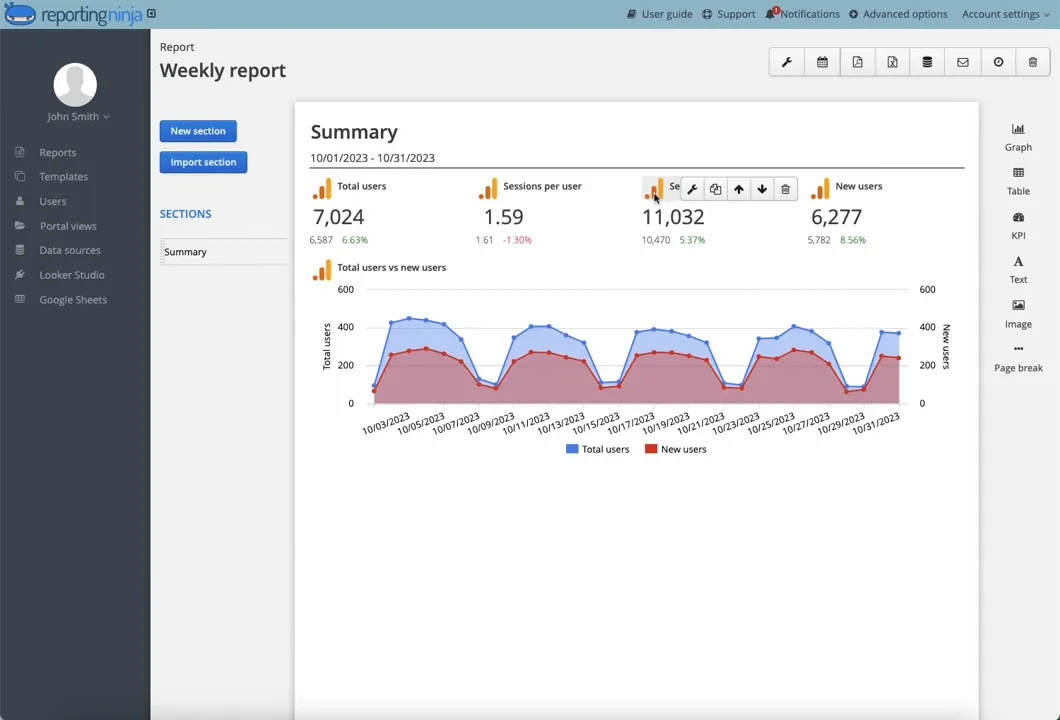
Task: Click the Import section button
Action: (203, 162)
